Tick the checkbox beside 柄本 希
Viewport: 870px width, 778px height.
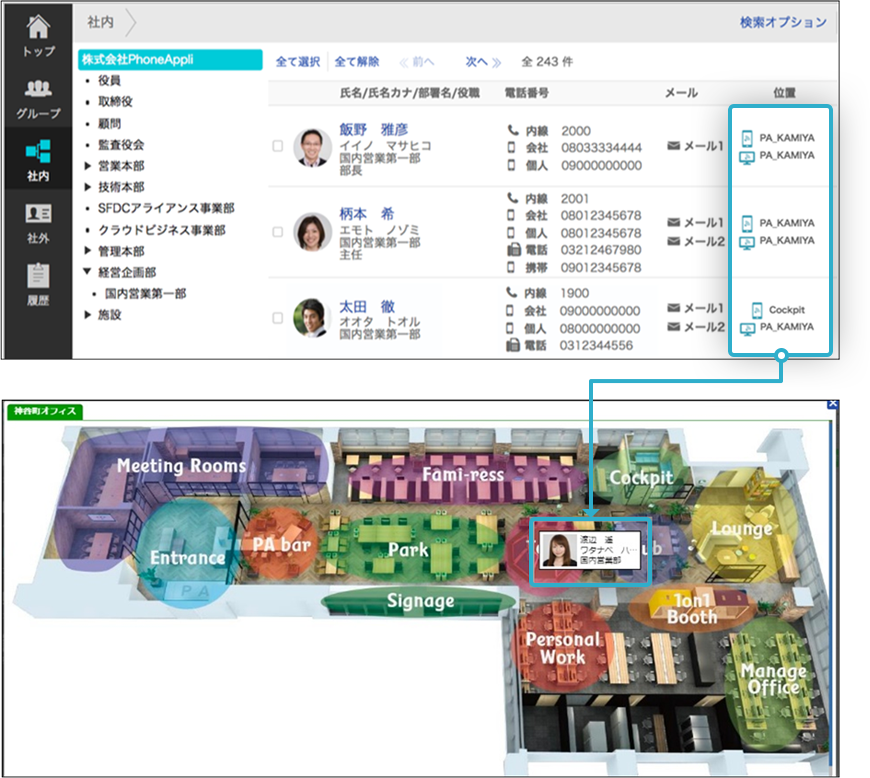[278, 232]
